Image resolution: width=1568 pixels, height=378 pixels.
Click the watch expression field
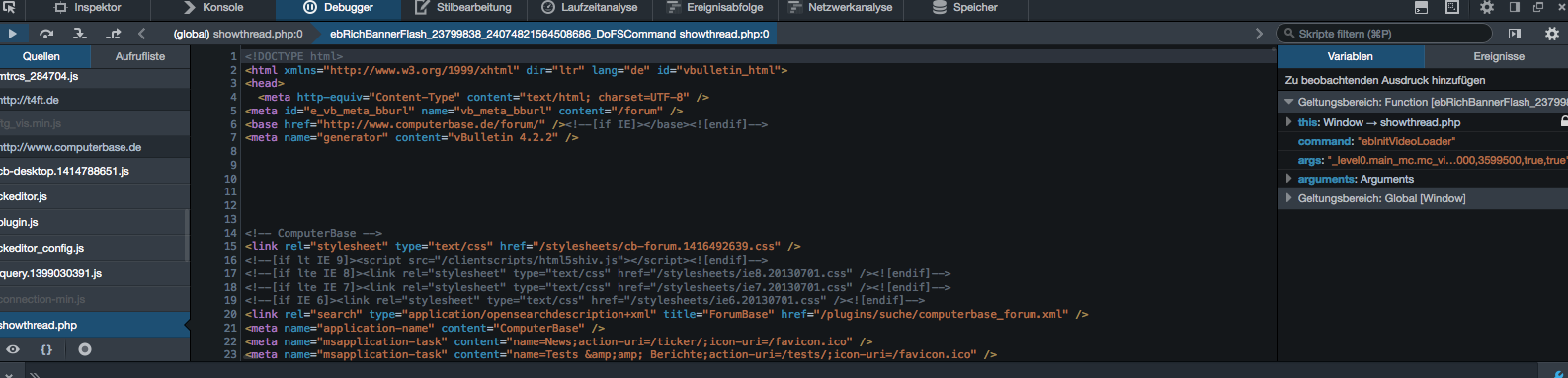1423,80
